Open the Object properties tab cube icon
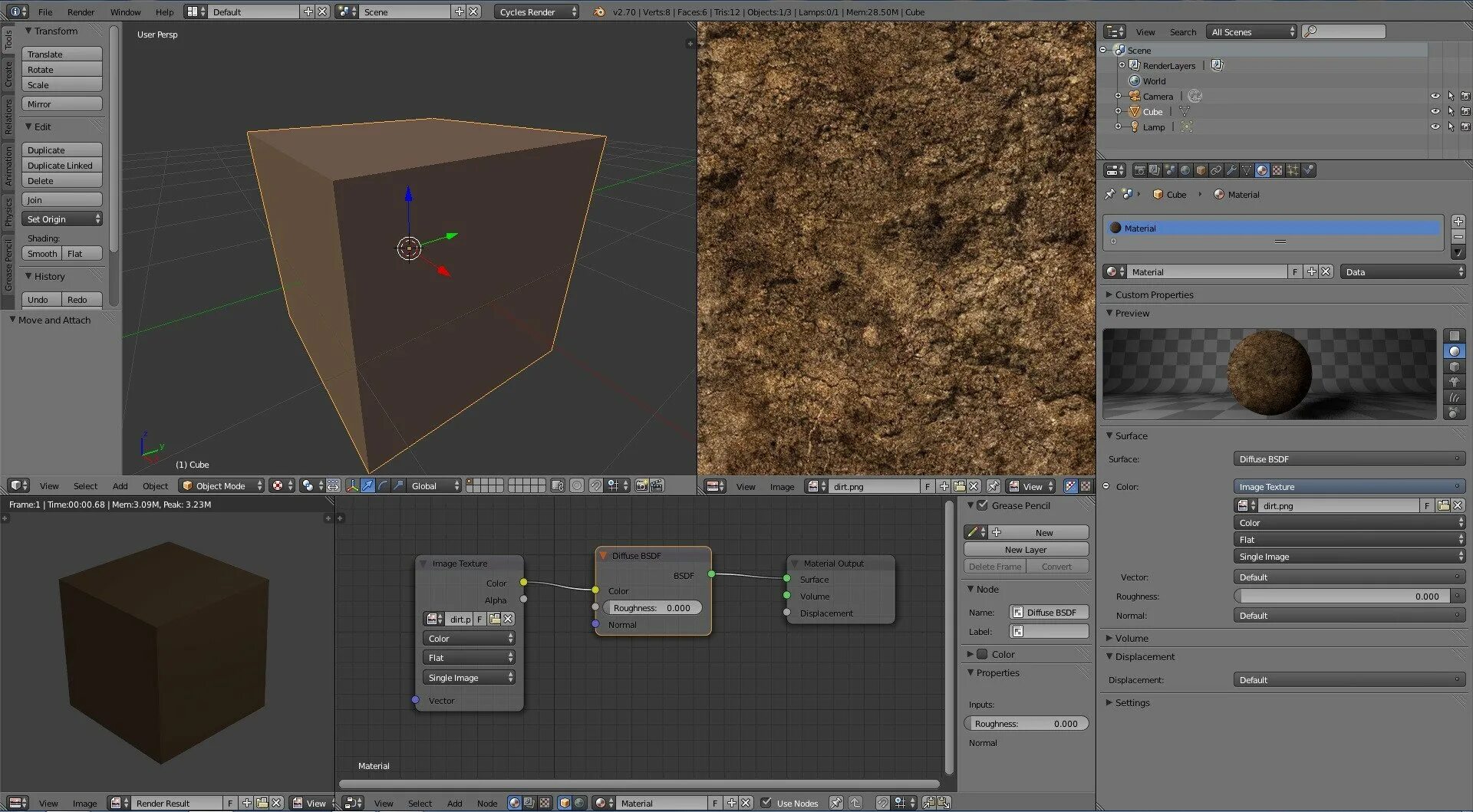The height and width of the screenshot is (812, 1473). click(1201, 170)
